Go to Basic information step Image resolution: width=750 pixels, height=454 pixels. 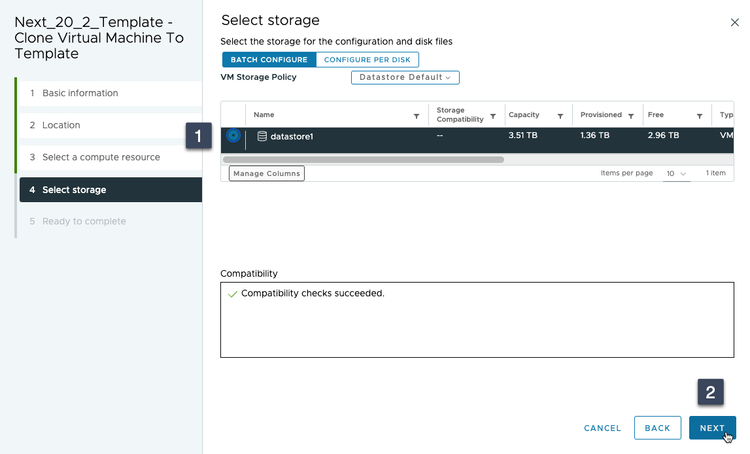pyautogui.click(x=80, y=93)
